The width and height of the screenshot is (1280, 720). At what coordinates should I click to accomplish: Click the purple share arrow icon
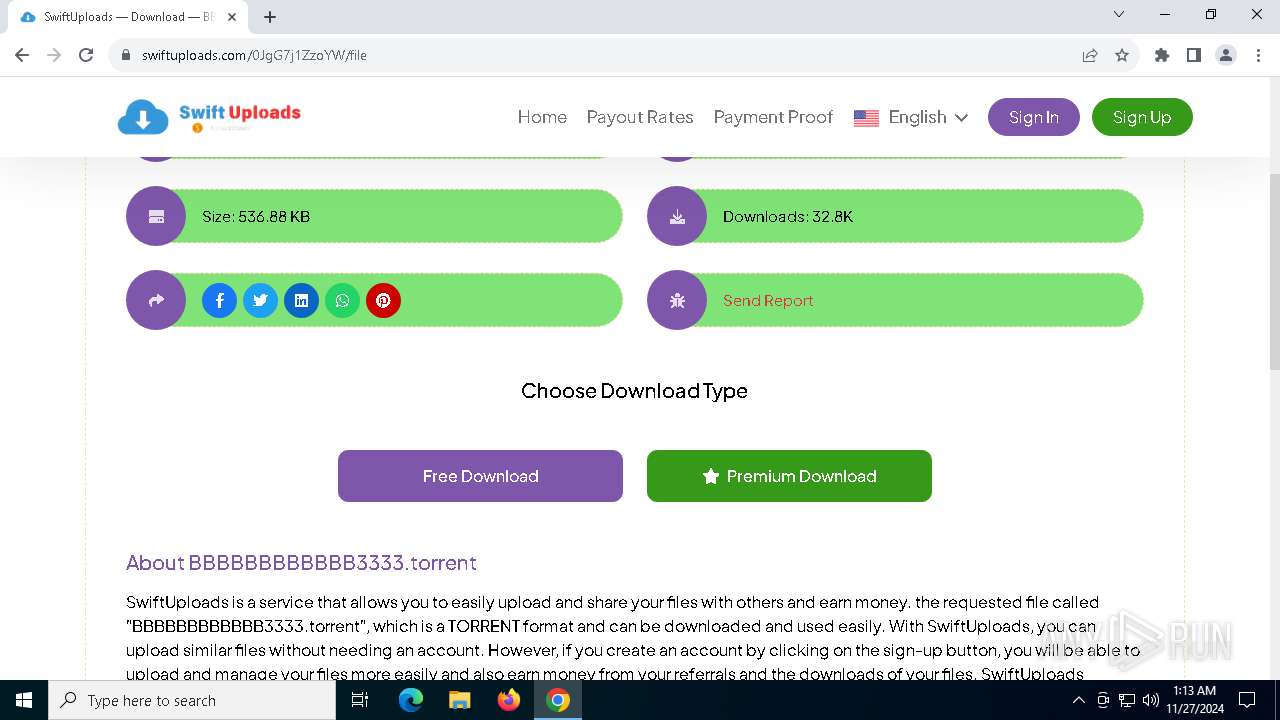coord(156,300)
